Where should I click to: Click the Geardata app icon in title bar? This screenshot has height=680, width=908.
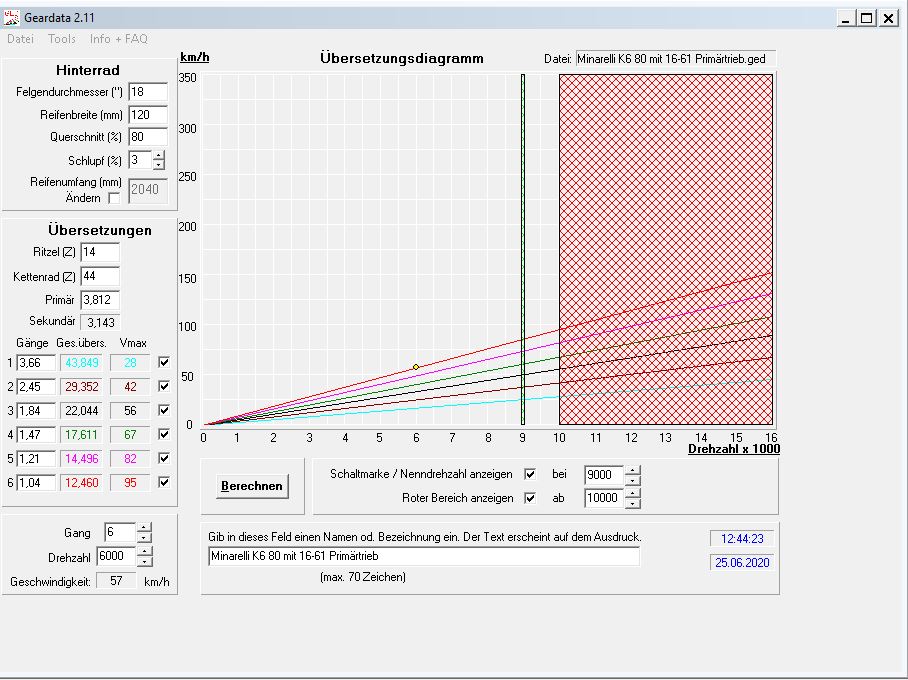[x=13, y=17]
